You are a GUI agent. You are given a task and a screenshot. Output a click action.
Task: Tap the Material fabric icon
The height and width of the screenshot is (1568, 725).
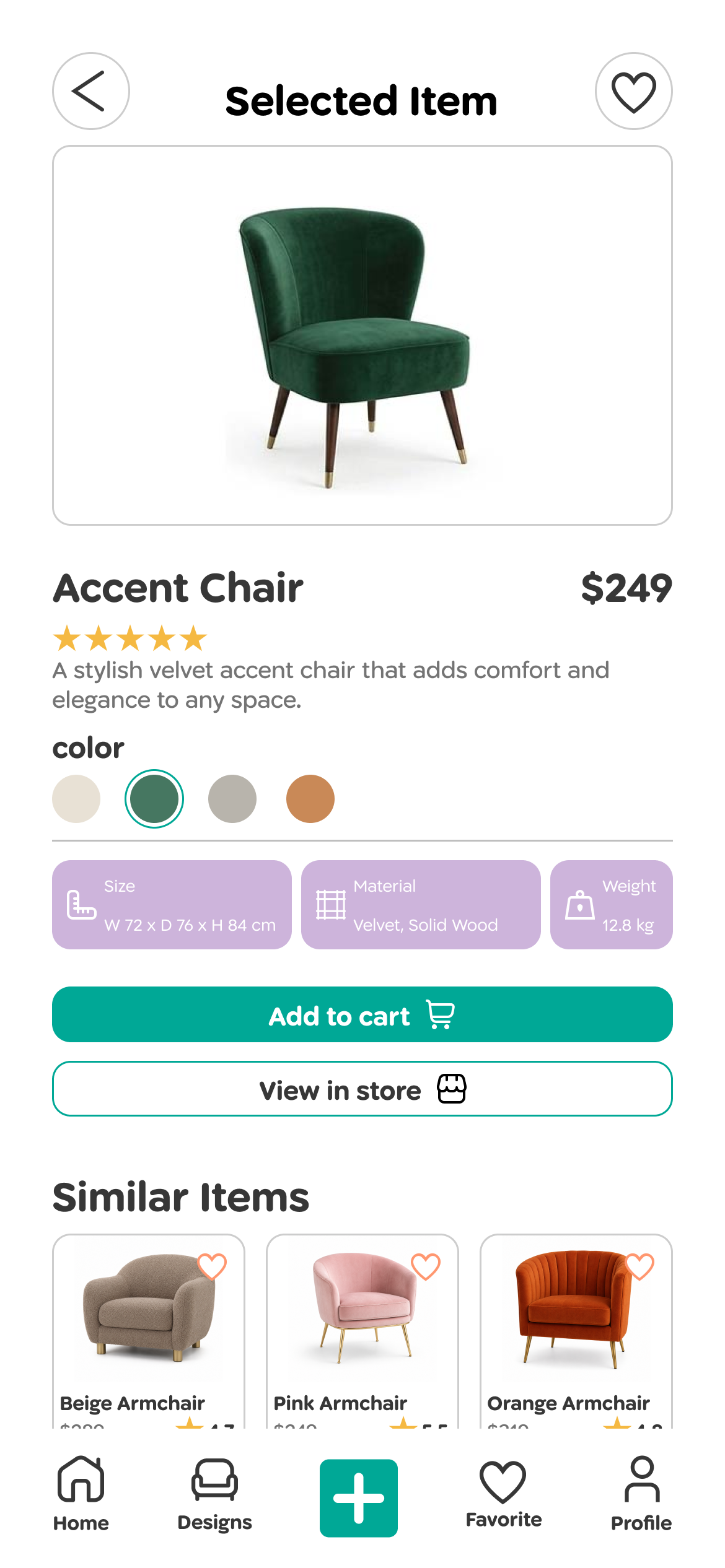(331, 905)
